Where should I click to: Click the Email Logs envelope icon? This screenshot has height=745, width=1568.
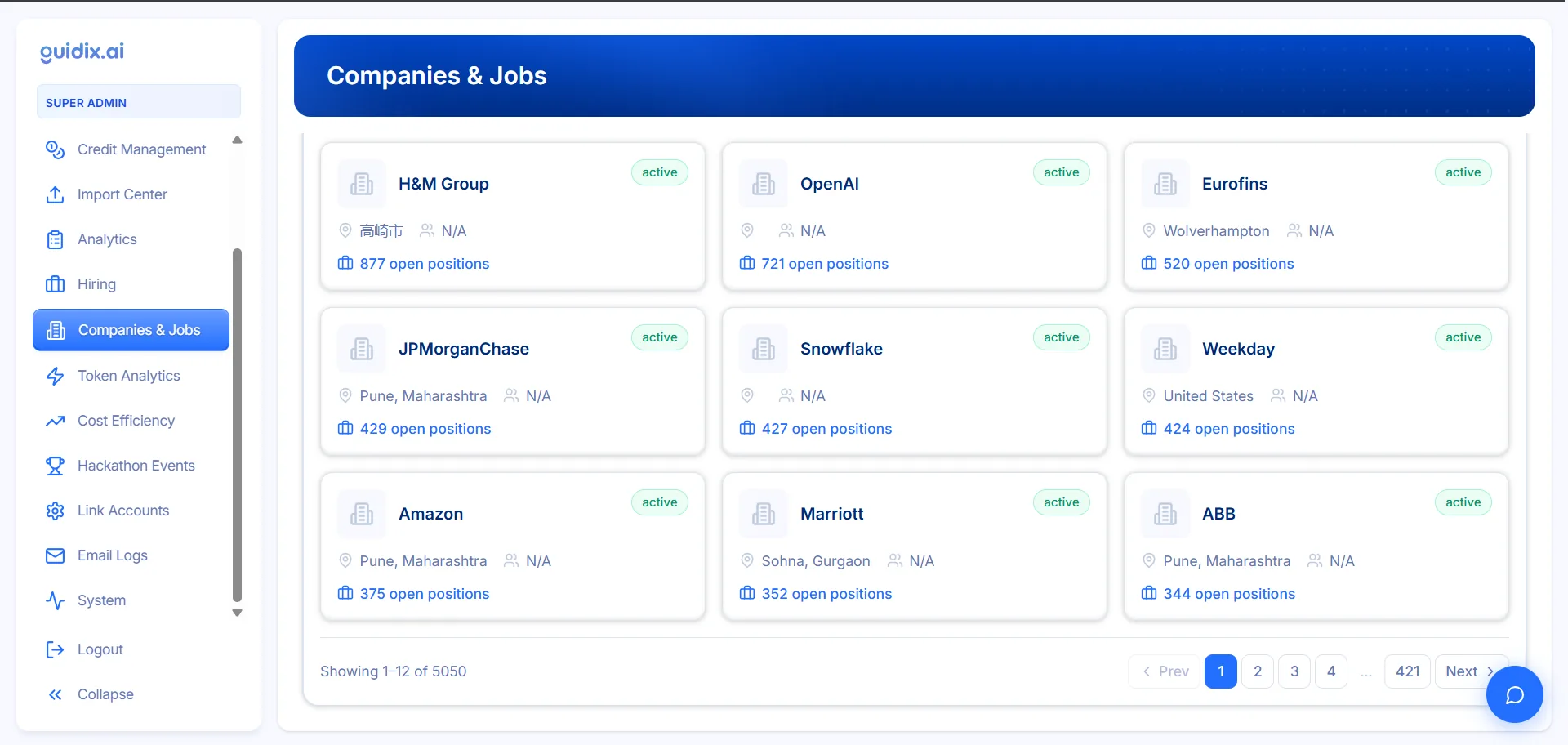click(x=55, y=555)
